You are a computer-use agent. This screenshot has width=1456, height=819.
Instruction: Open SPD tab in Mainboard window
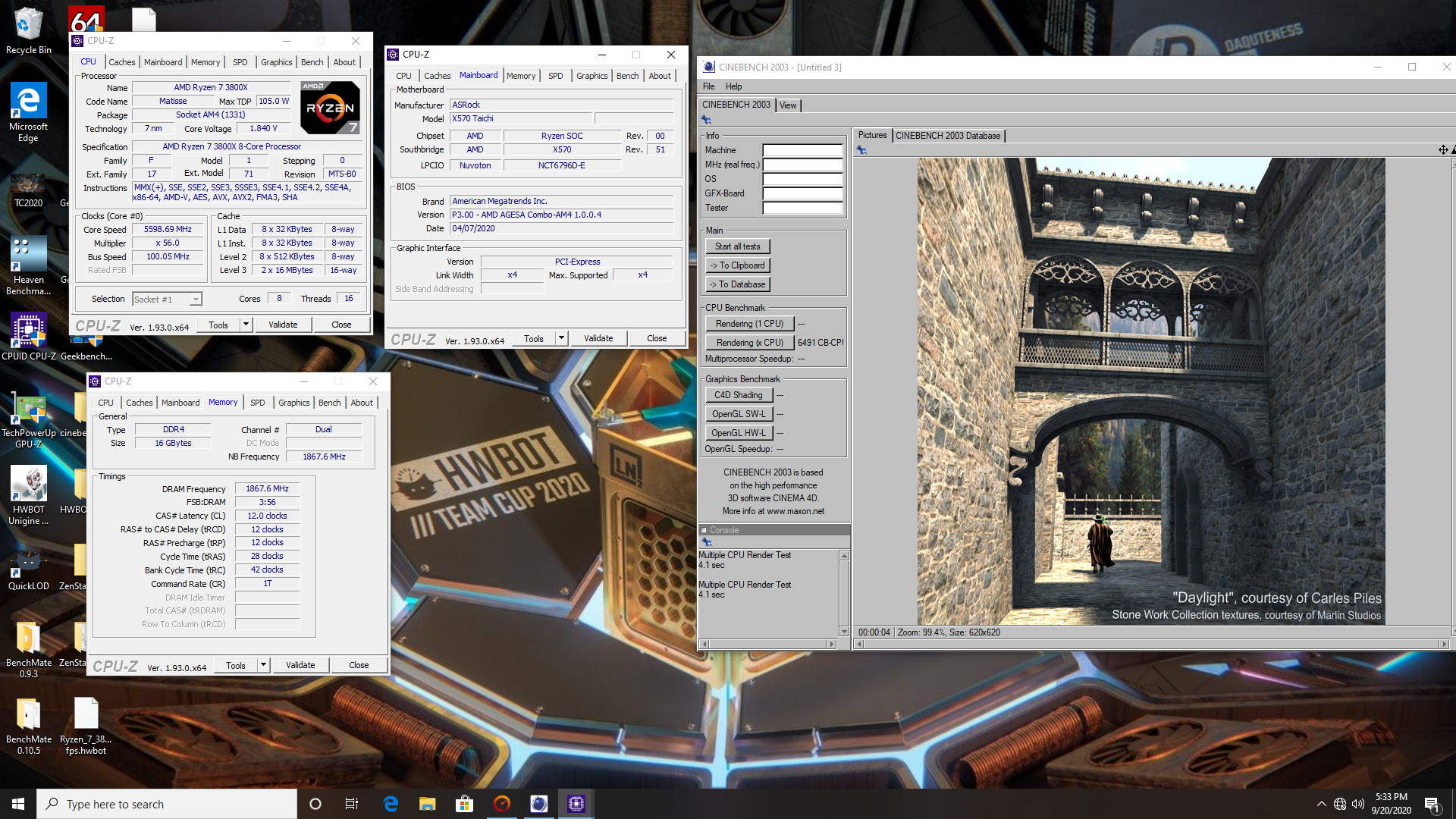point(555,76)
